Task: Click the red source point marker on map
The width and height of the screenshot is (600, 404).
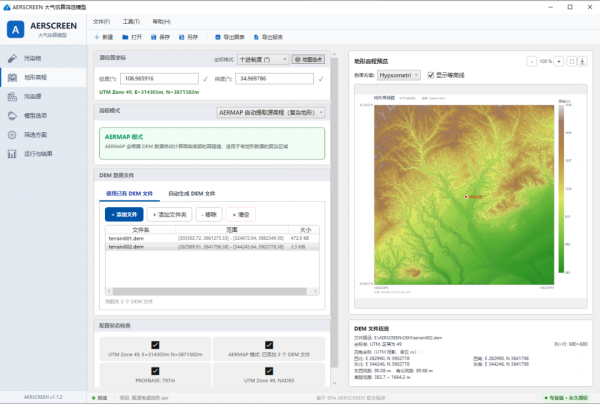Action: click(466, 197)
